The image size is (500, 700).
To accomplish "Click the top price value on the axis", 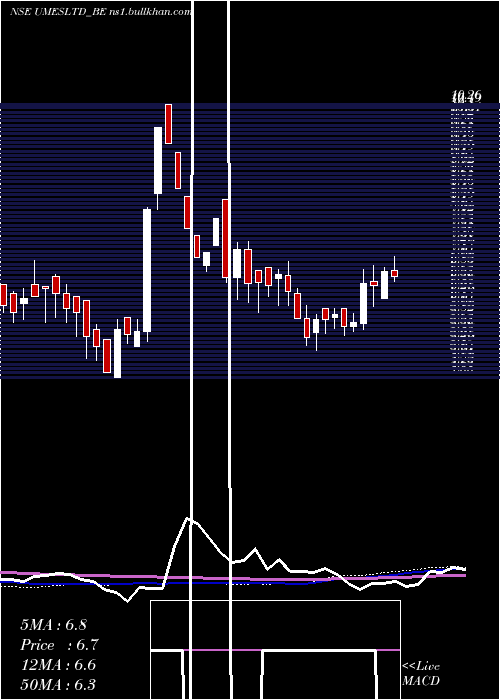I will pyautogui.click(x=466, y=96).
